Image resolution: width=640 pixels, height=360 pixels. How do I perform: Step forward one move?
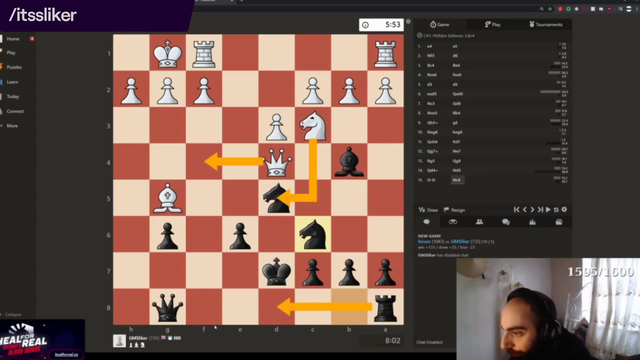click(x=532, y=209)
